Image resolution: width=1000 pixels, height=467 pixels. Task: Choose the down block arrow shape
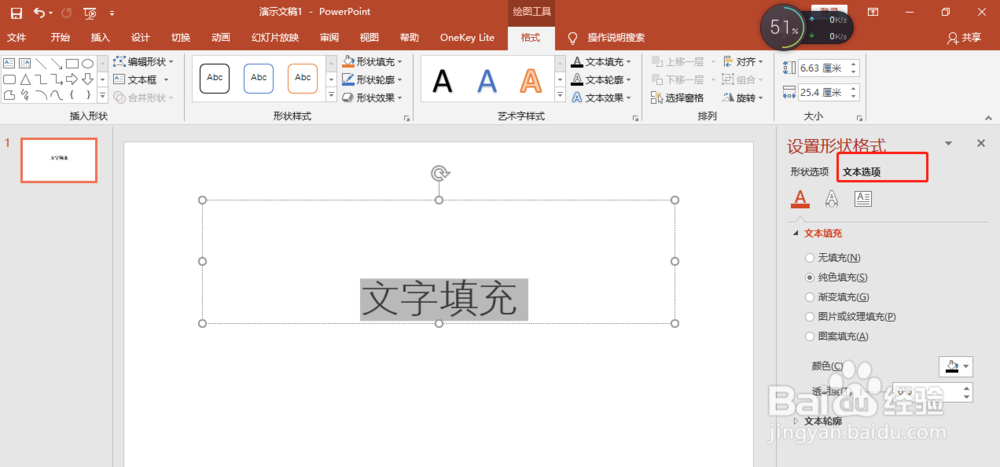(88, 79)
